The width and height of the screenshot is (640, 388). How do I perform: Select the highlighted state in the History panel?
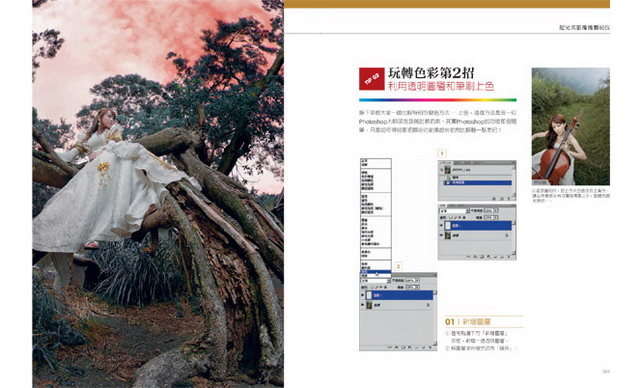[478, 183]
